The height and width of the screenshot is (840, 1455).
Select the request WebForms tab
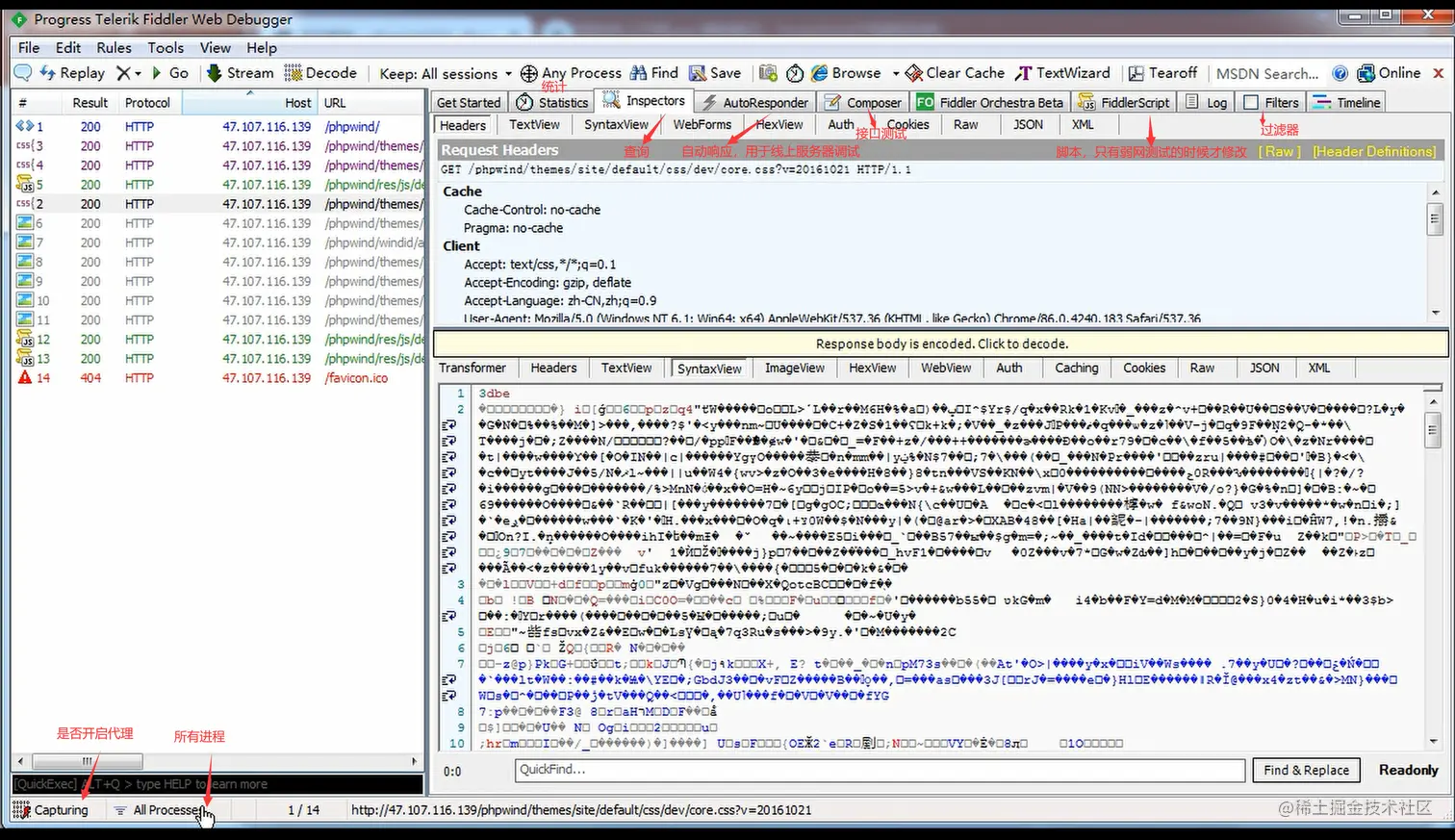[x=702, y=125]
